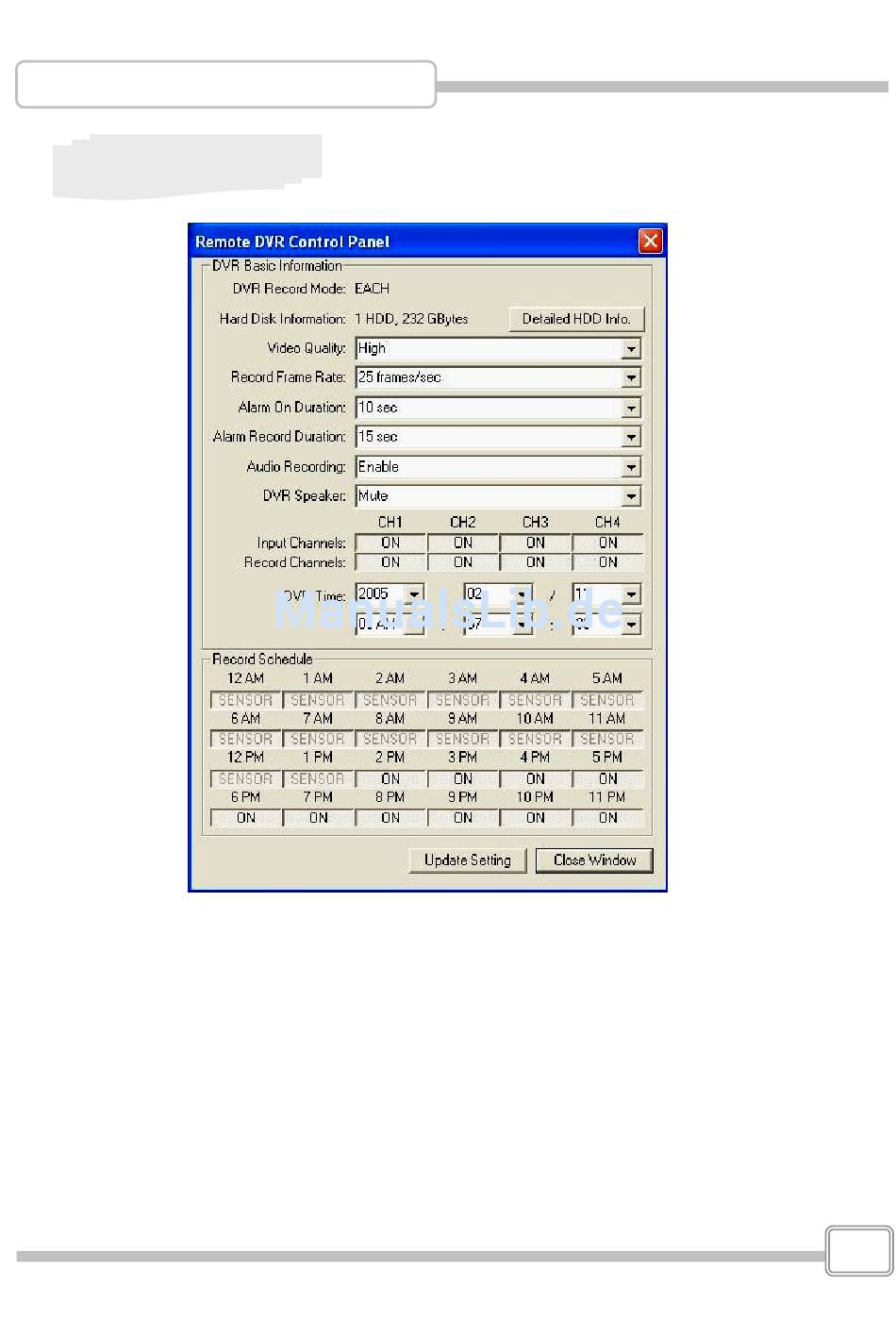Toggle the 12 AM schedule slot

pos(245,700)
